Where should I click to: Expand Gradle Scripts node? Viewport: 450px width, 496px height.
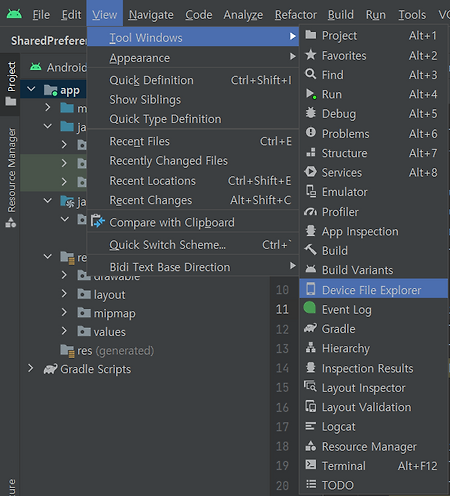31,368
